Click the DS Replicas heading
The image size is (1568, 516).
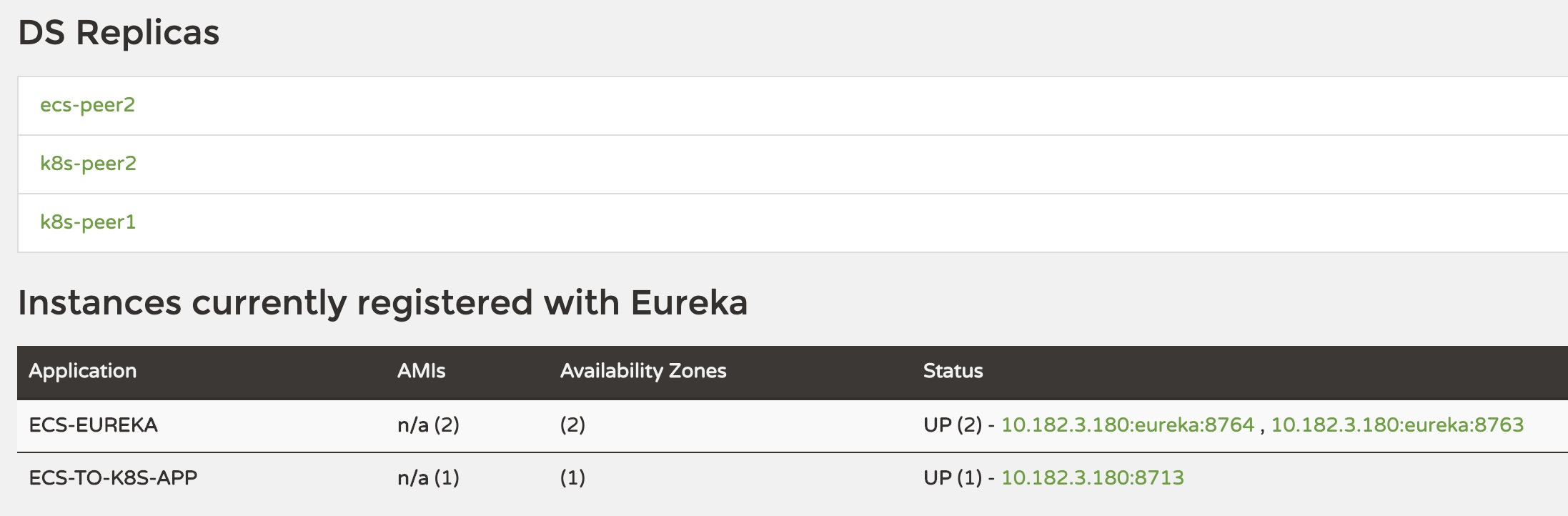tap(119, 33)
